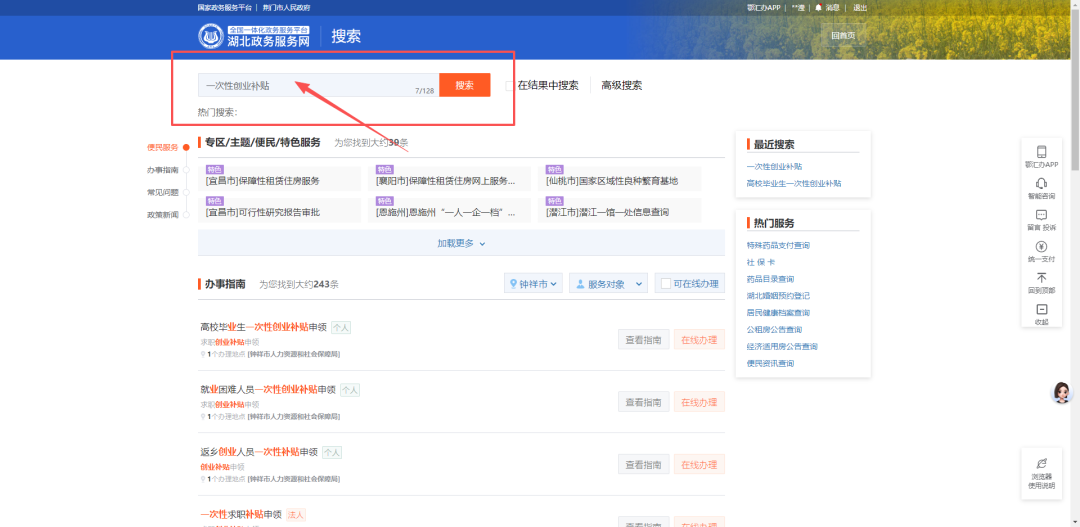1080x527 pixels.
Task: Click the virtual assistant avatar
Action: 1061,393
